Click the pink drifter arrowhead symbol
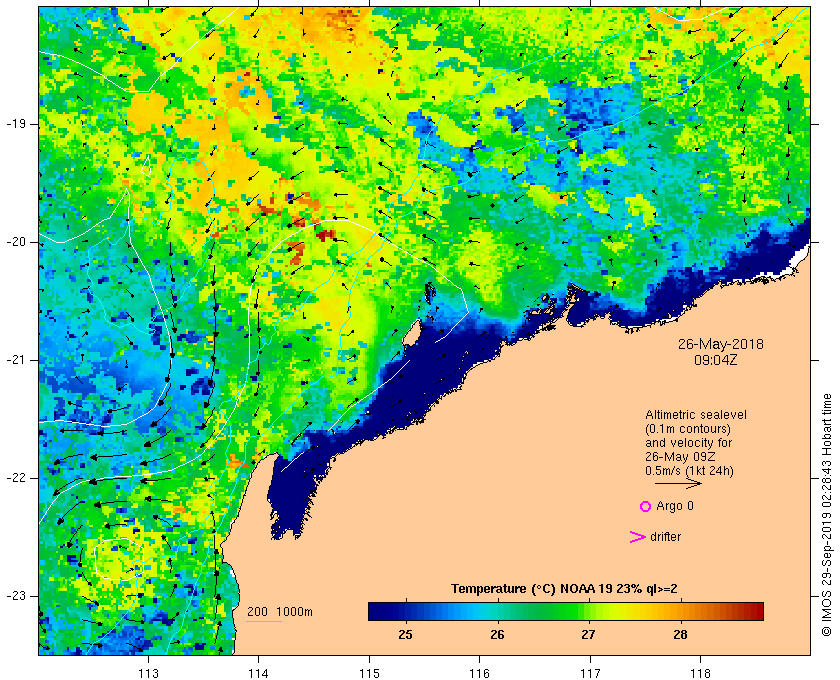840x680 pixels. (638, 537)
